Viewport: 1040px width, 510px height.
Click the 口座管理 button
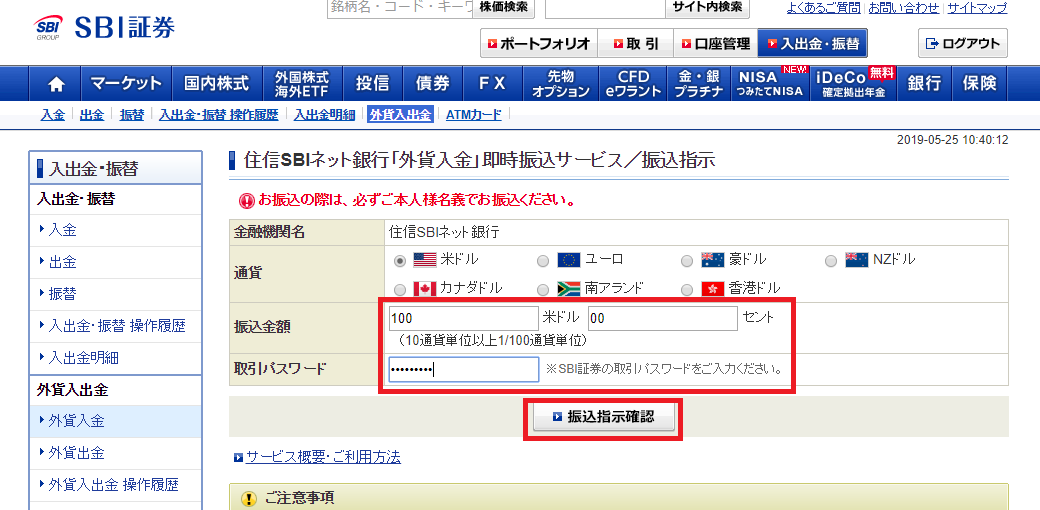(715, 44)
